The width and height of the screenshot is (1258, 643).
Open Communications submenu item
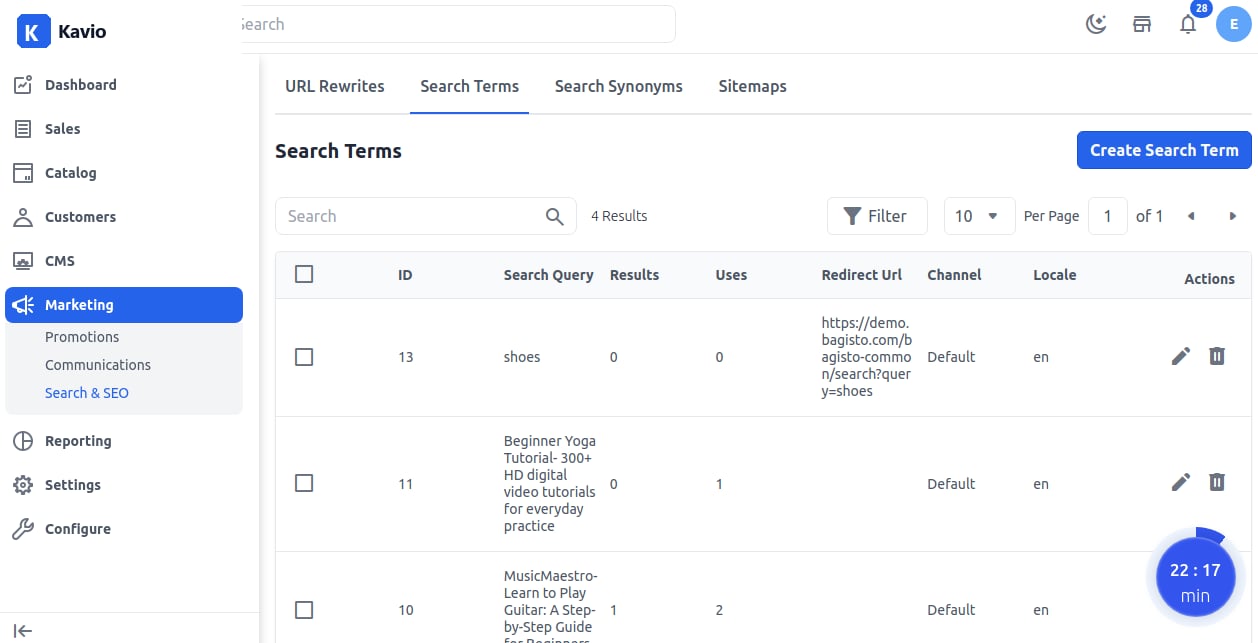point(98,365)
